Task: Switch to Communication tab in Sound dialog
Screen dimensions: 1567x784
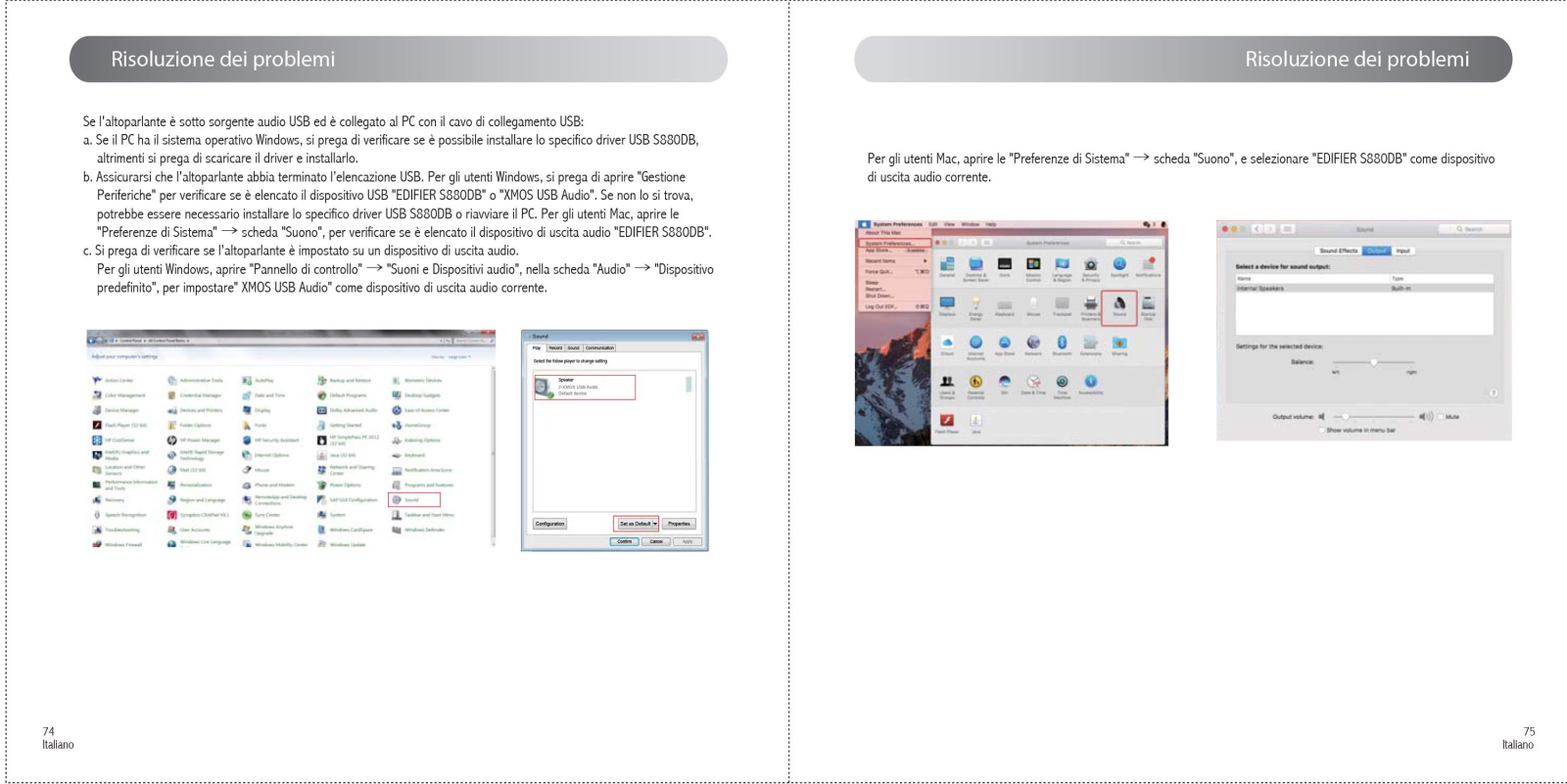Action: pyautogui.click(x=600, y=347)
